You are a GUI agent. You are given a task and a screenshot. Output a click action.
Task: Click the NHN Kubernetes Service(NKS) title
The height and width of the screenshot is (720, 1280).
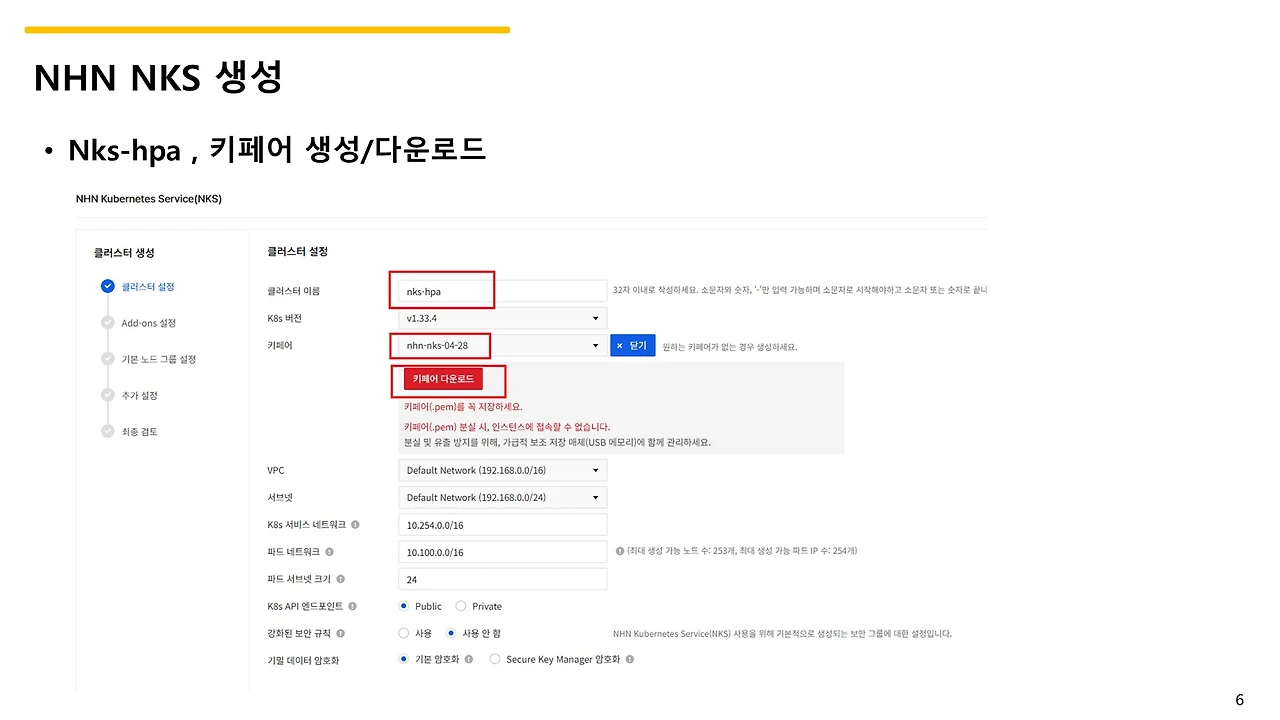pyautogui.click(x=148, y=199)
